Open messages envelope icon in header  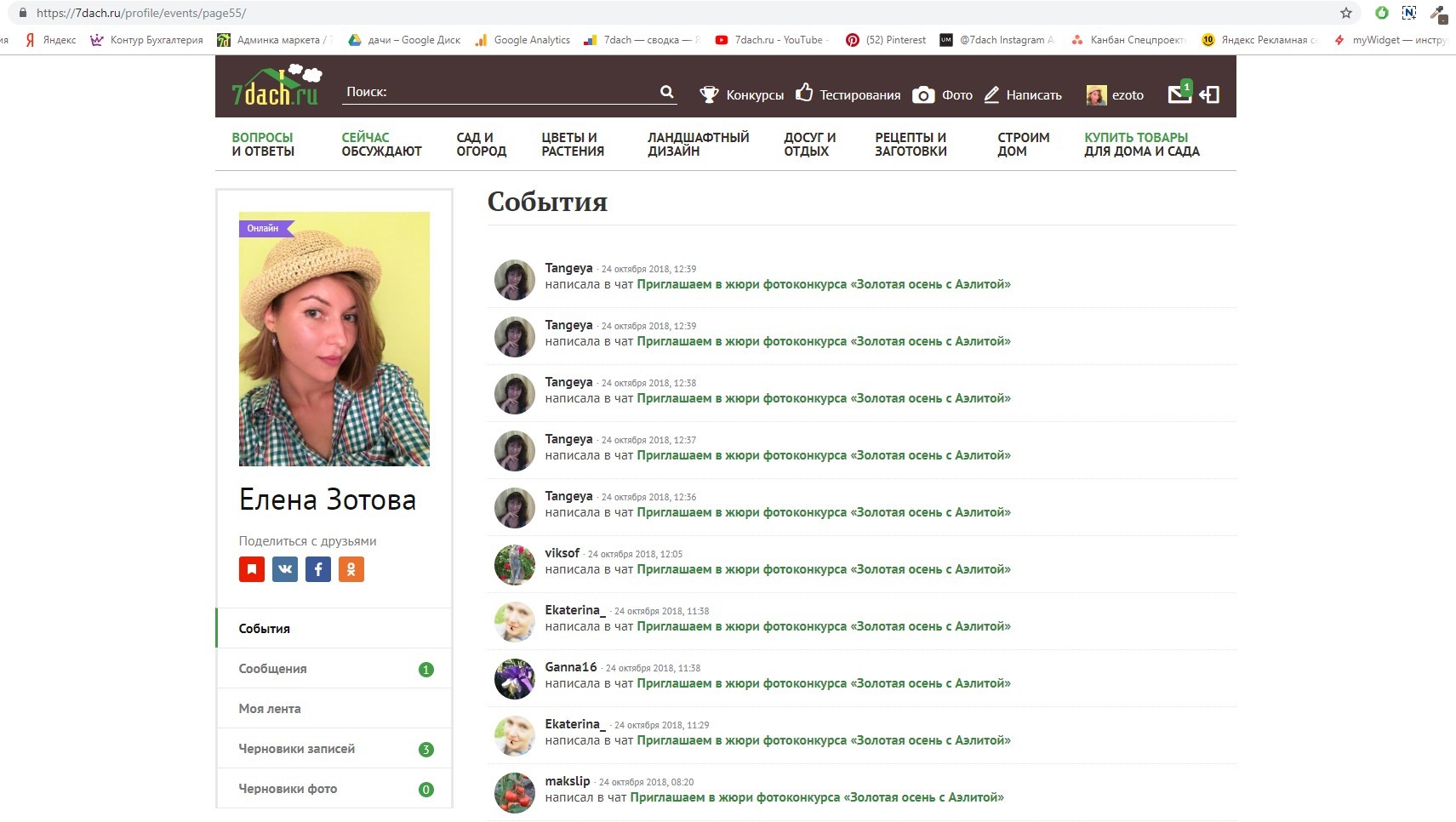1180,93
